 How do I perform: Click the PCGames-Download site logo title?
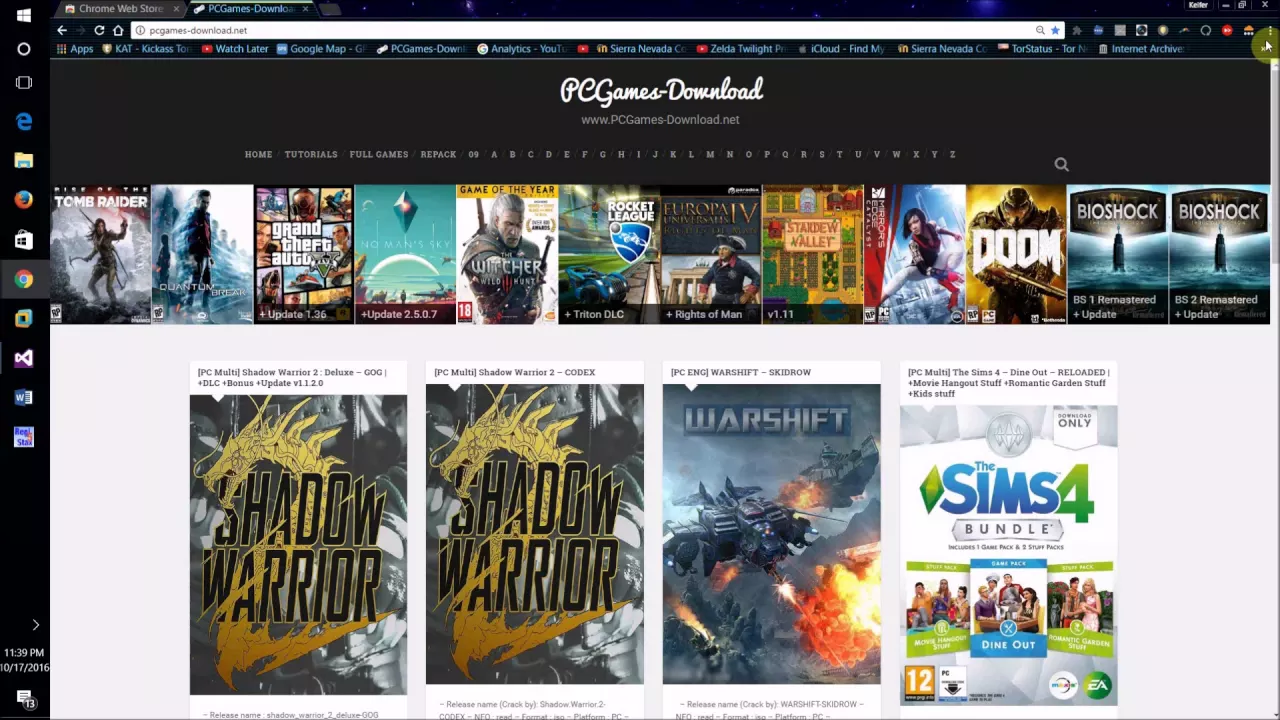pyautogui.click(x=661, y=91)
